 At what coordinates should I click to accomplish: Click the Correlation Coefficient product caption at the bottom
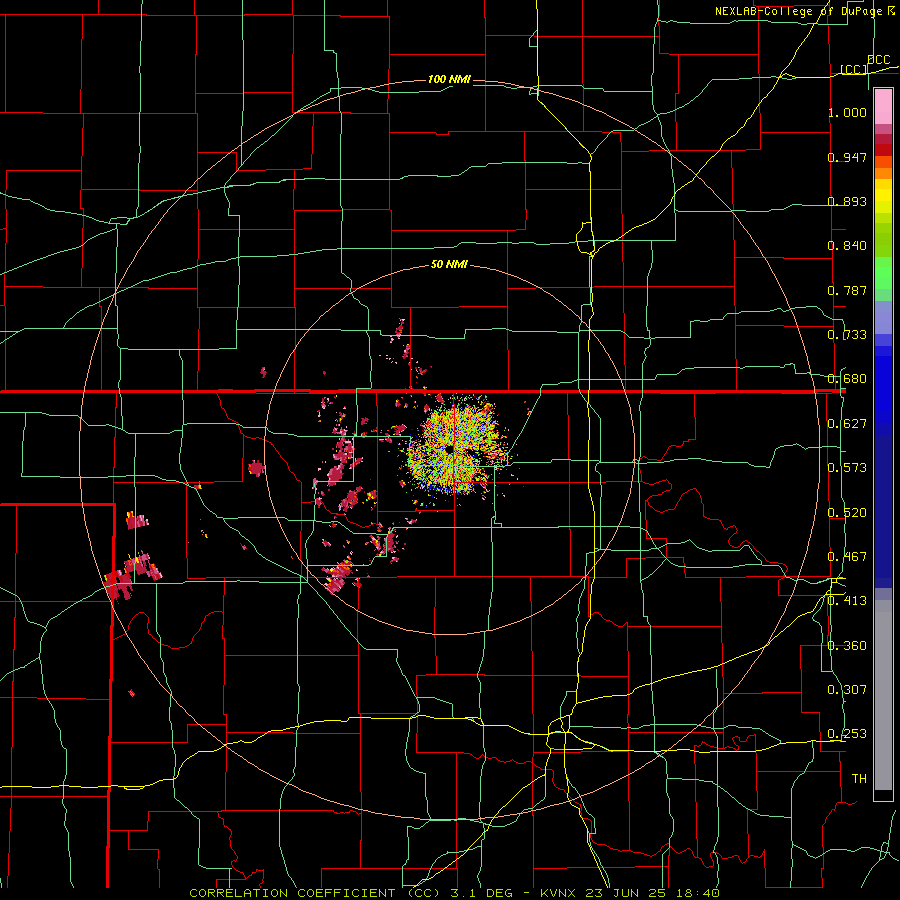[x=454, y=893]
